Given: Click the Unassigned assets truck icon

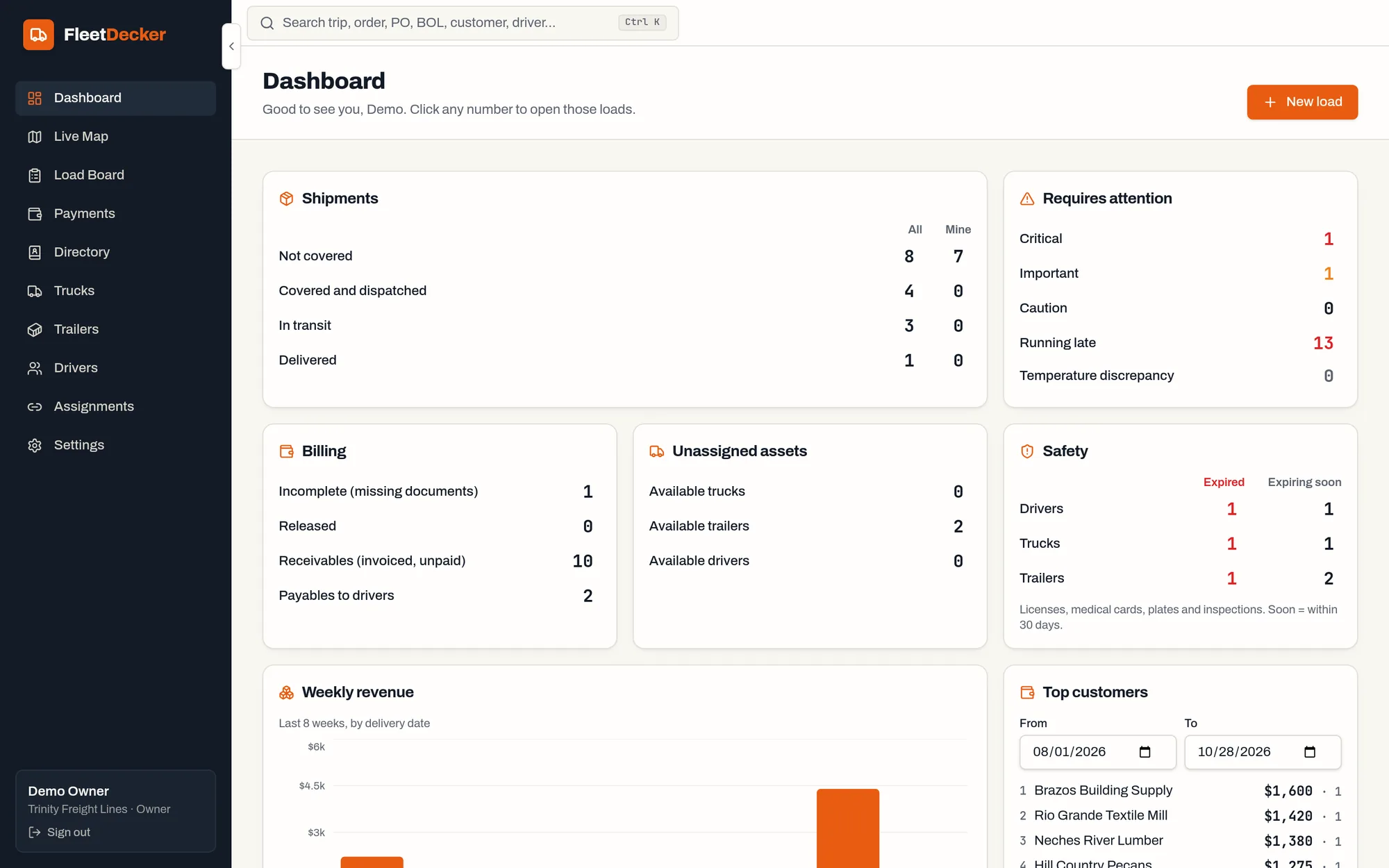Looking at the screenshot, I should (x=657, y=451).
